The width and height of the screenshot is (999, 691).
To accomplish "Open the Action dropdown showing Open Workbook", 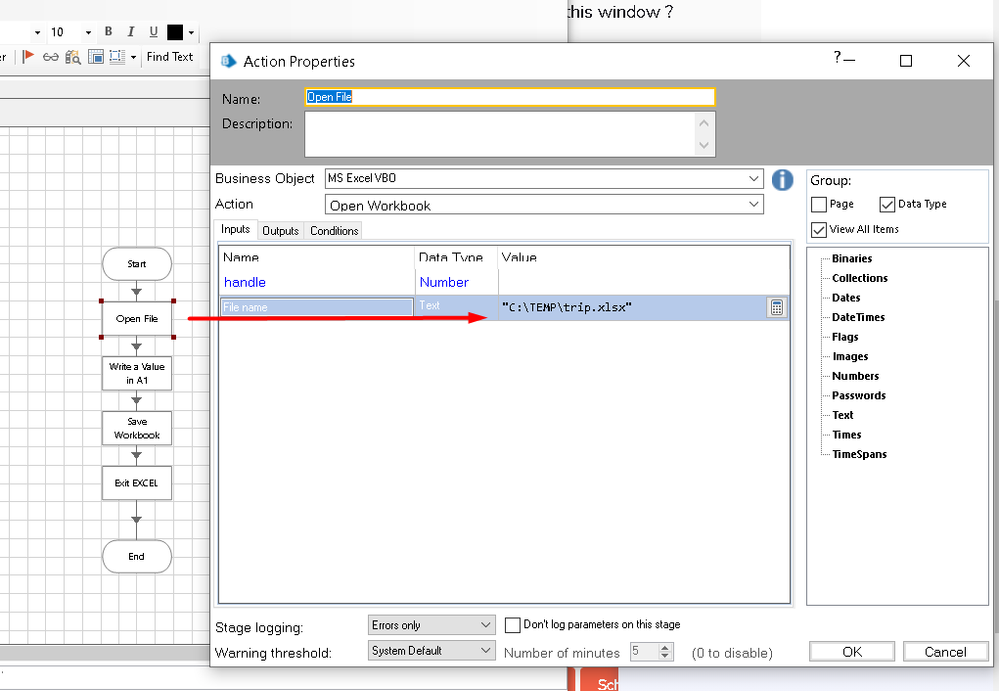I will (x=754, y=205).
